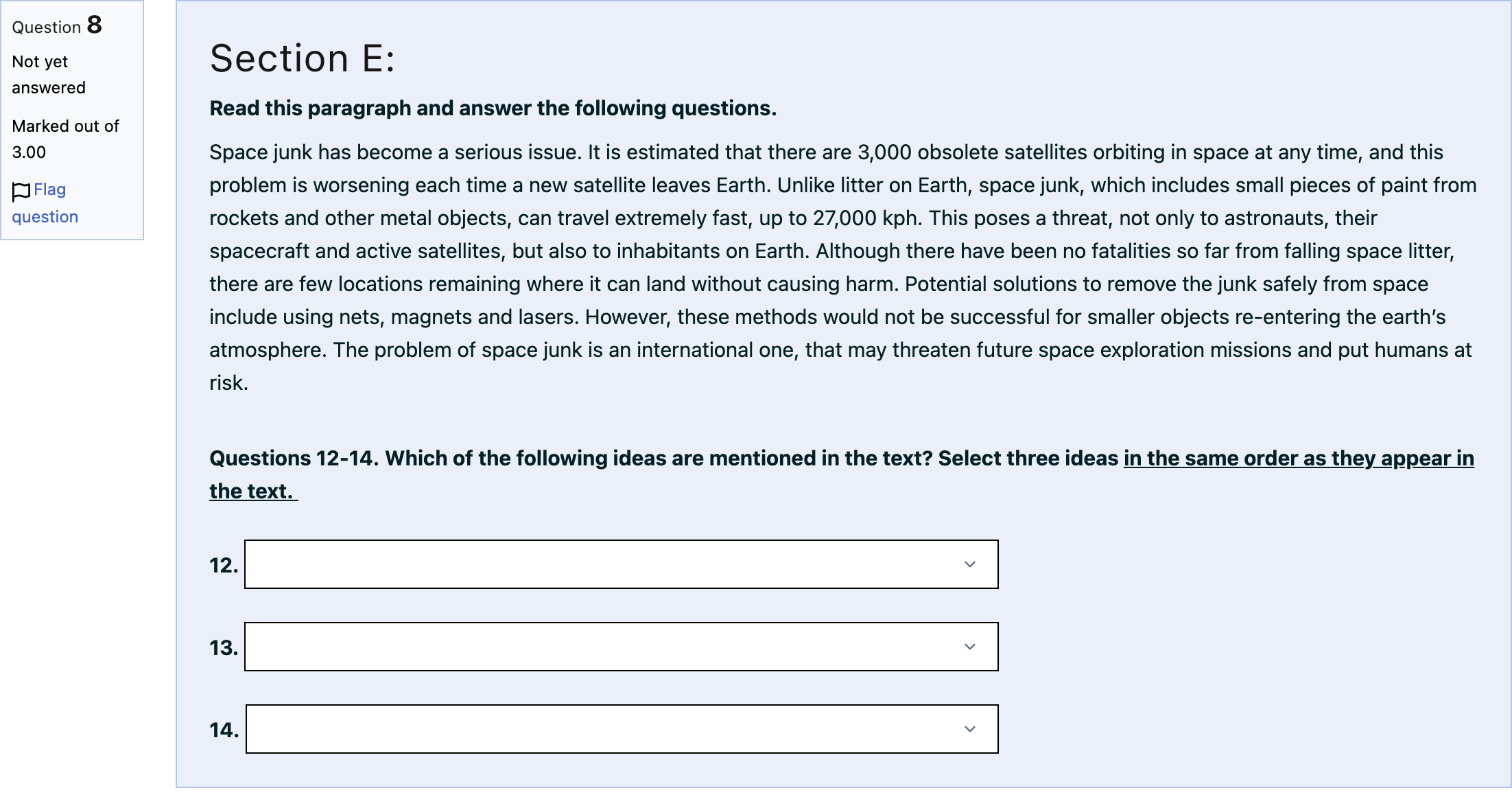1512x810 pixels.
Task: Click the "12." number label
Action: click(x=224, y=566)
